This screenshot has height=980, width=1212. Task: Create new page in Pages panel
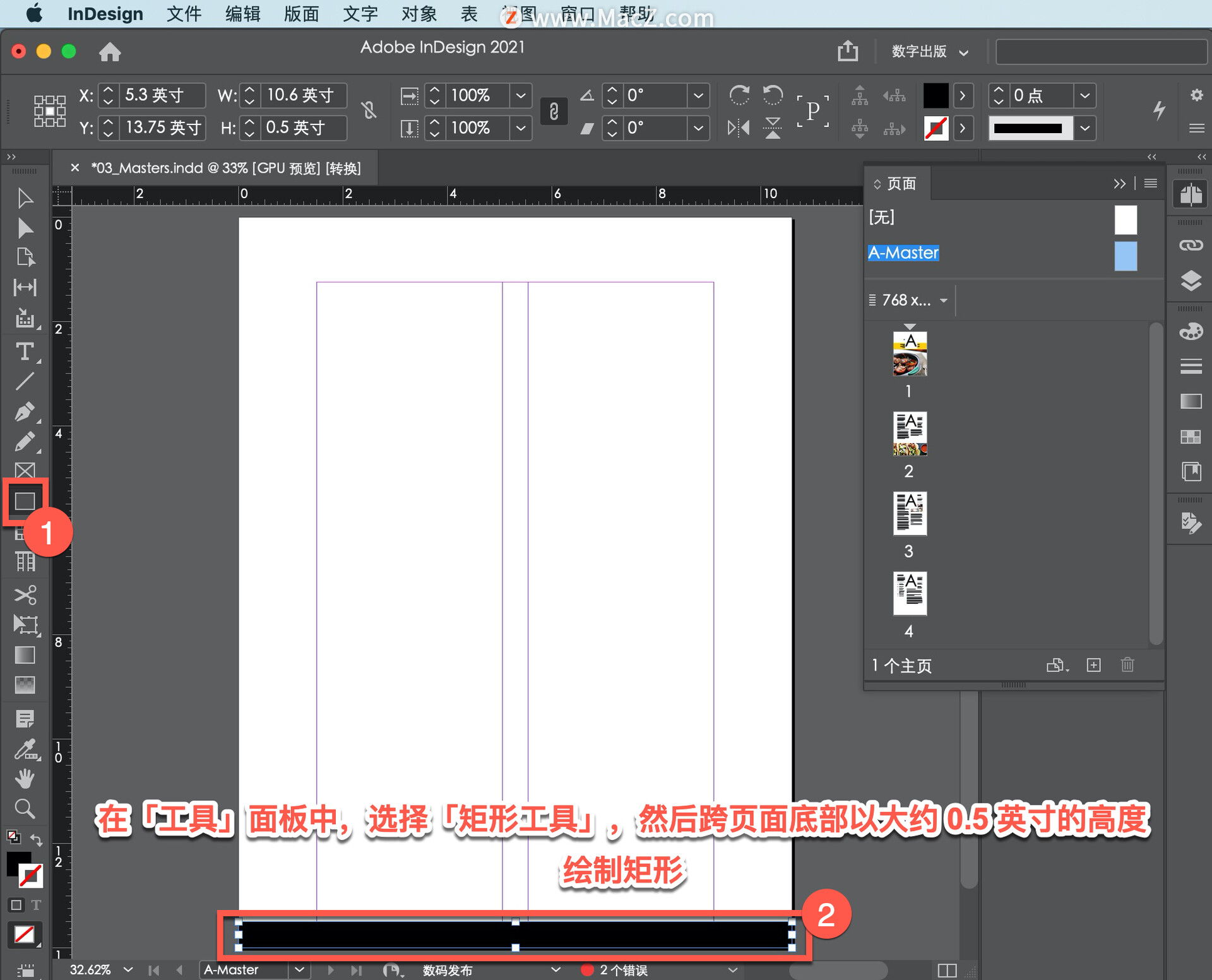click(x=1093, y=664)
